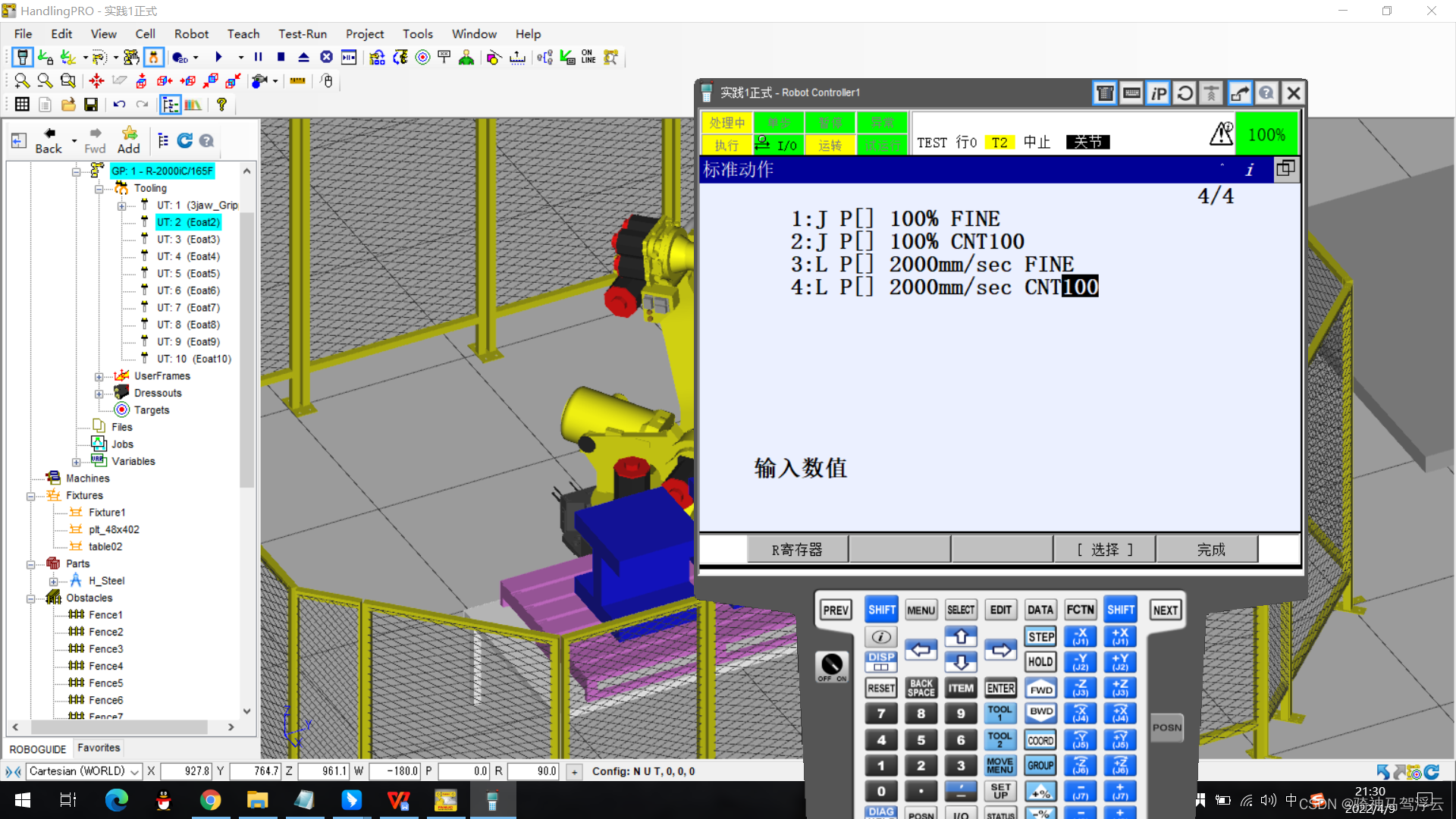Expand the UT: 1 (3jaw_Grip) node
1456x819 pixels.
click(121, 206)
